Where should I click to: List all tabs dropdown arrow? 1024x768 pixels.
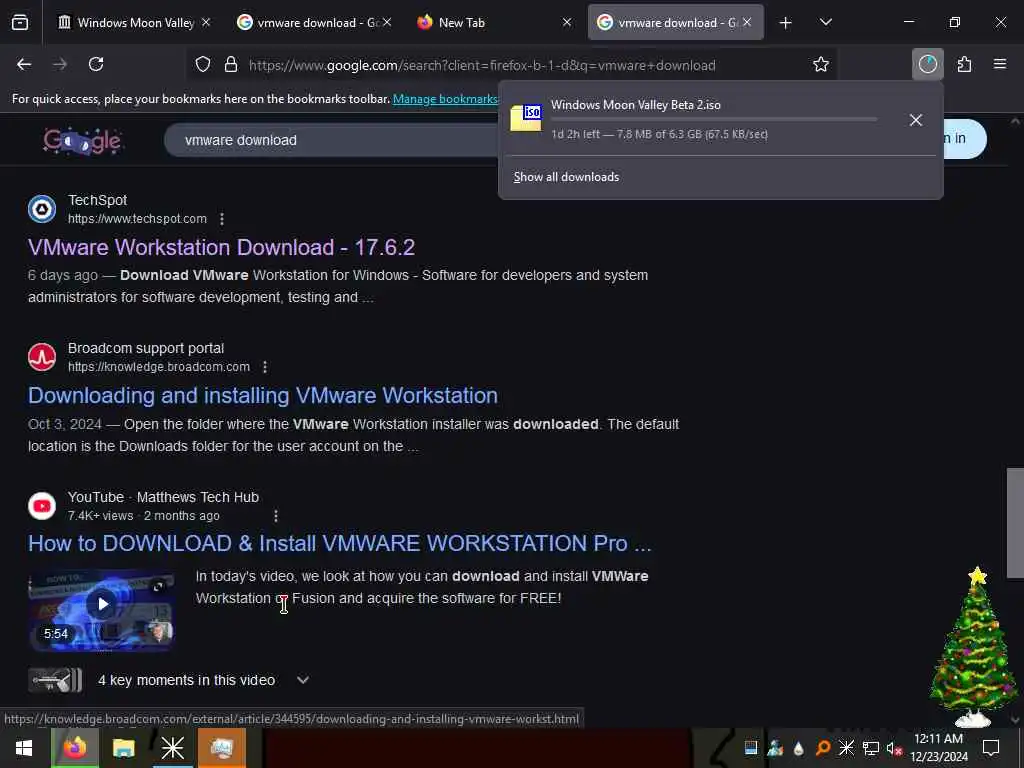pos(825,23)
